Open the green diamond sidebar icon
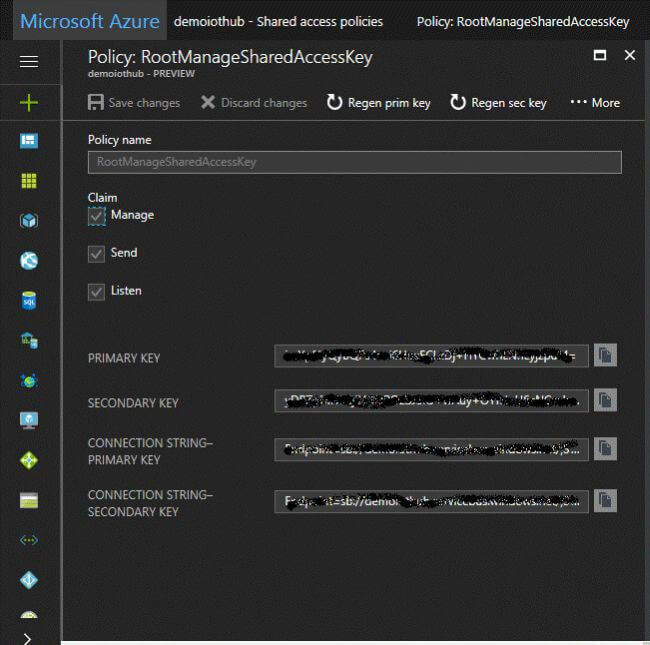Screen dimensions: 650x645 29,460
